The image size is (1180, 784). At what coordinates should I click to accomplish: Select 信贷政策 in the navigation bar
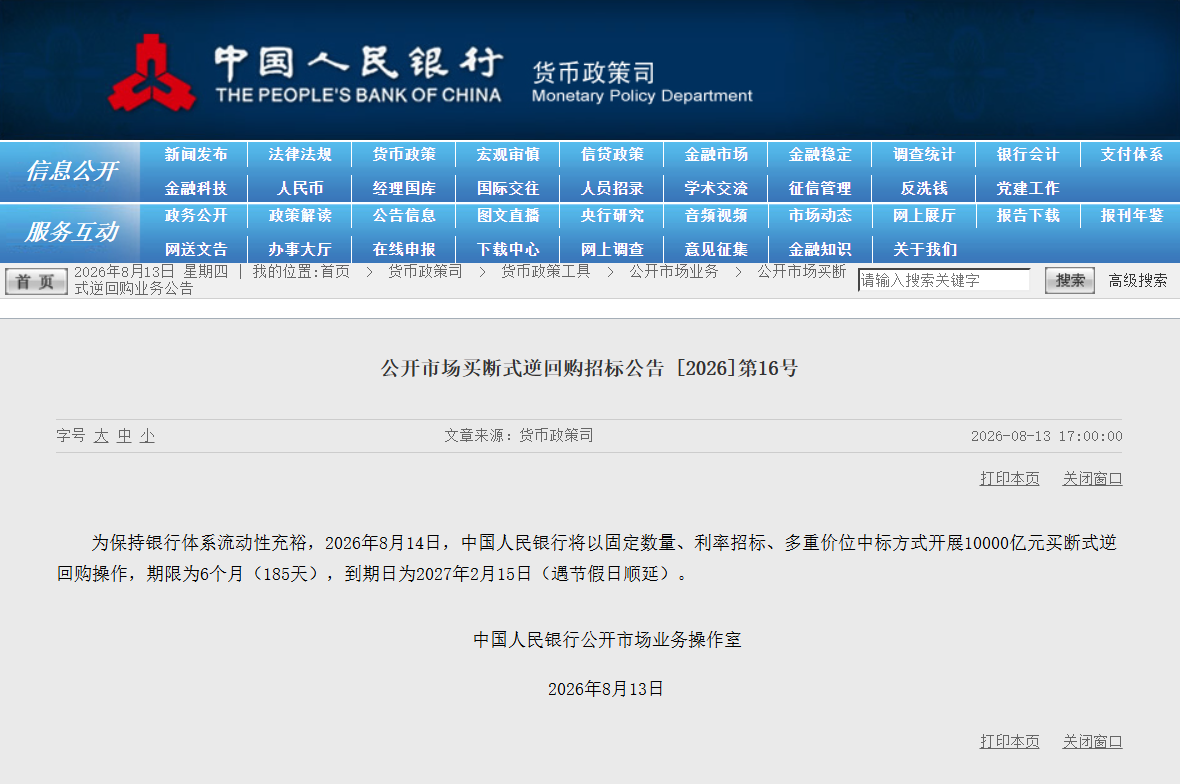[612, 154]
